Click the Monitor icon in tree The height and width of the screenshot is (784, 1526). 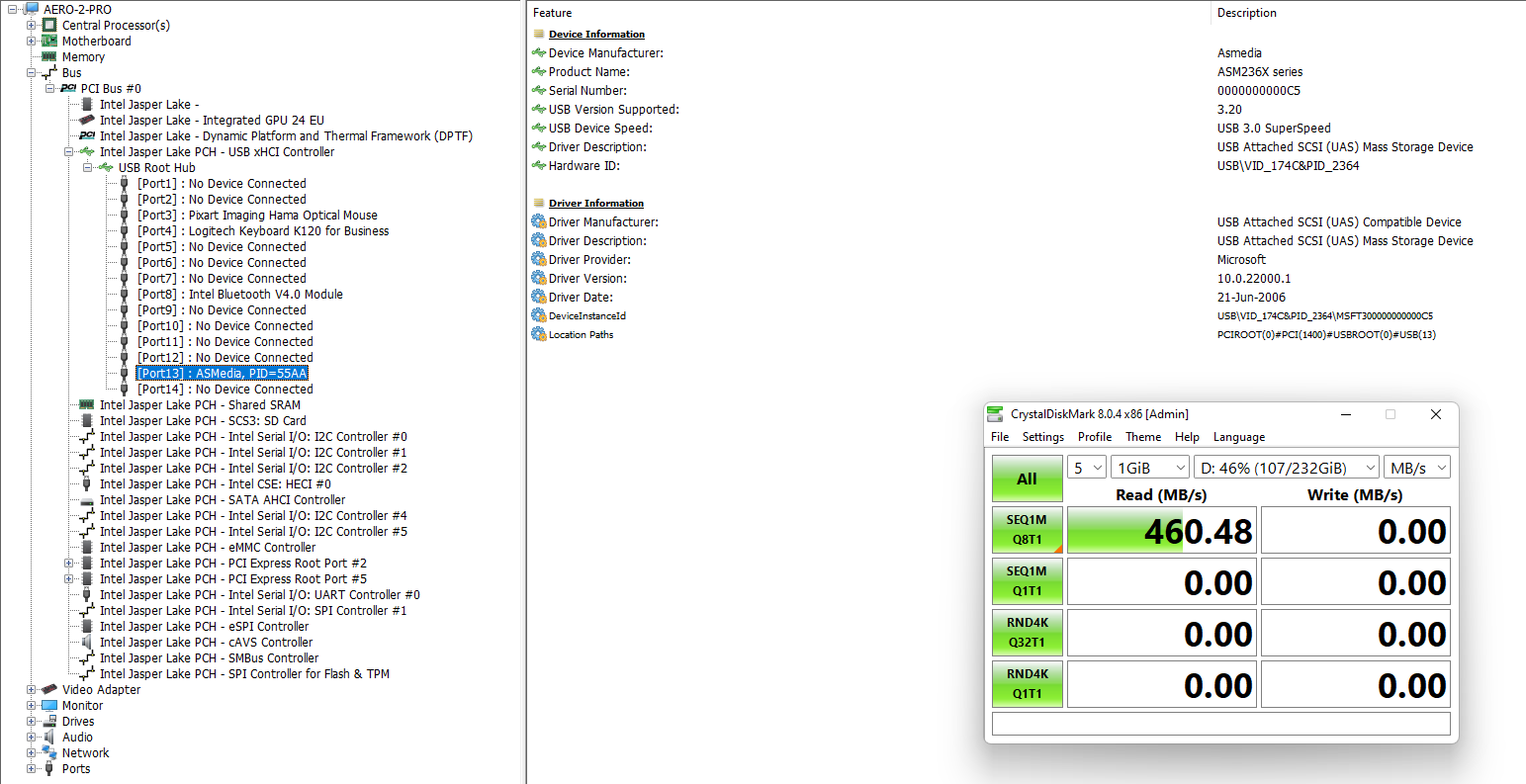[x=49, y=705]
